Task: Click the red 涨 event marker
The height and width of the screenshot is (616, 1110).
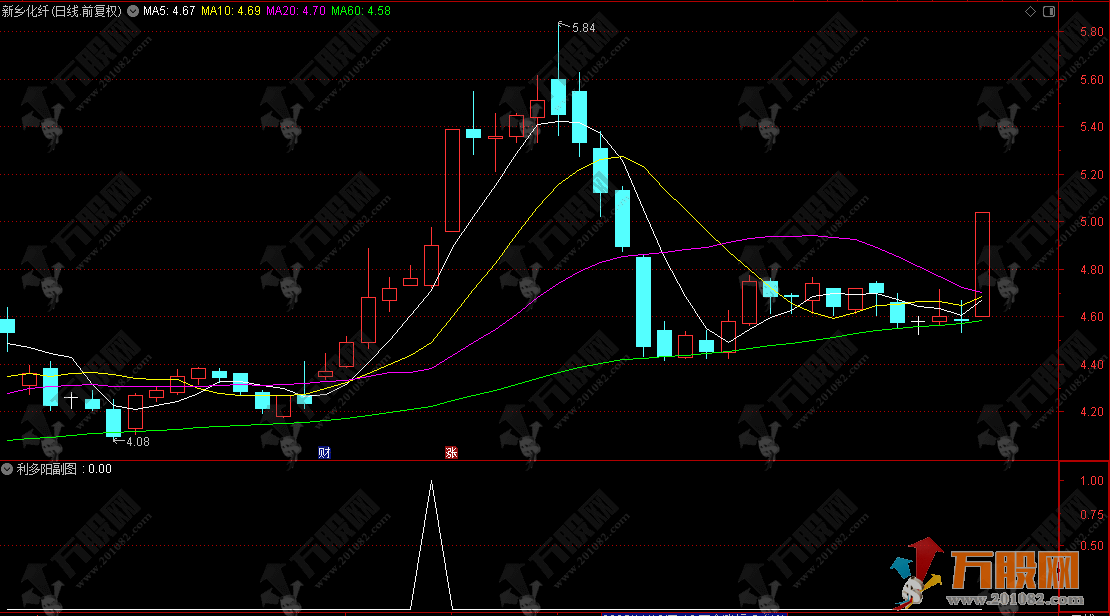Action: pos(451,452)
